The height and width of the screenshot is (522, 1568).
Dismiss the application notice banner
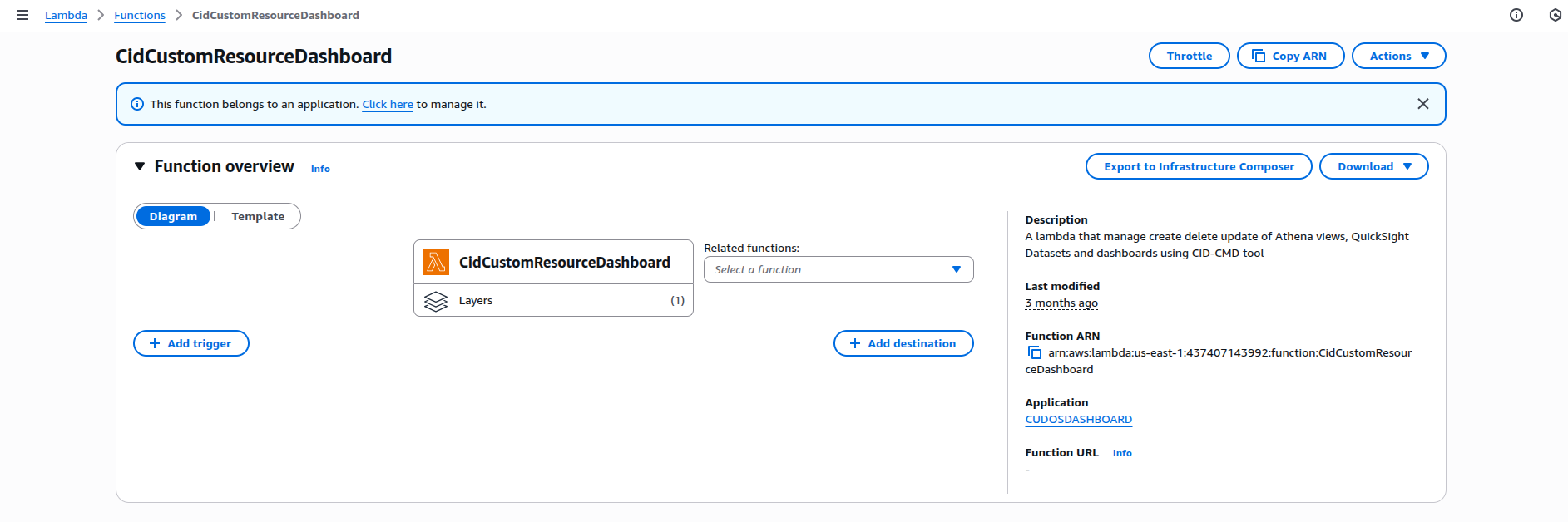click(1423, 104)
